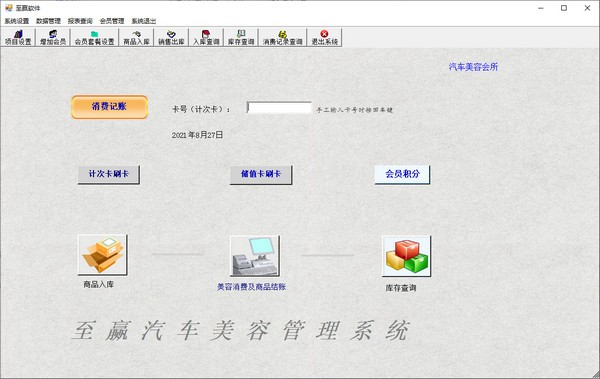Click the 销售出库 toolbar icon

171,38
